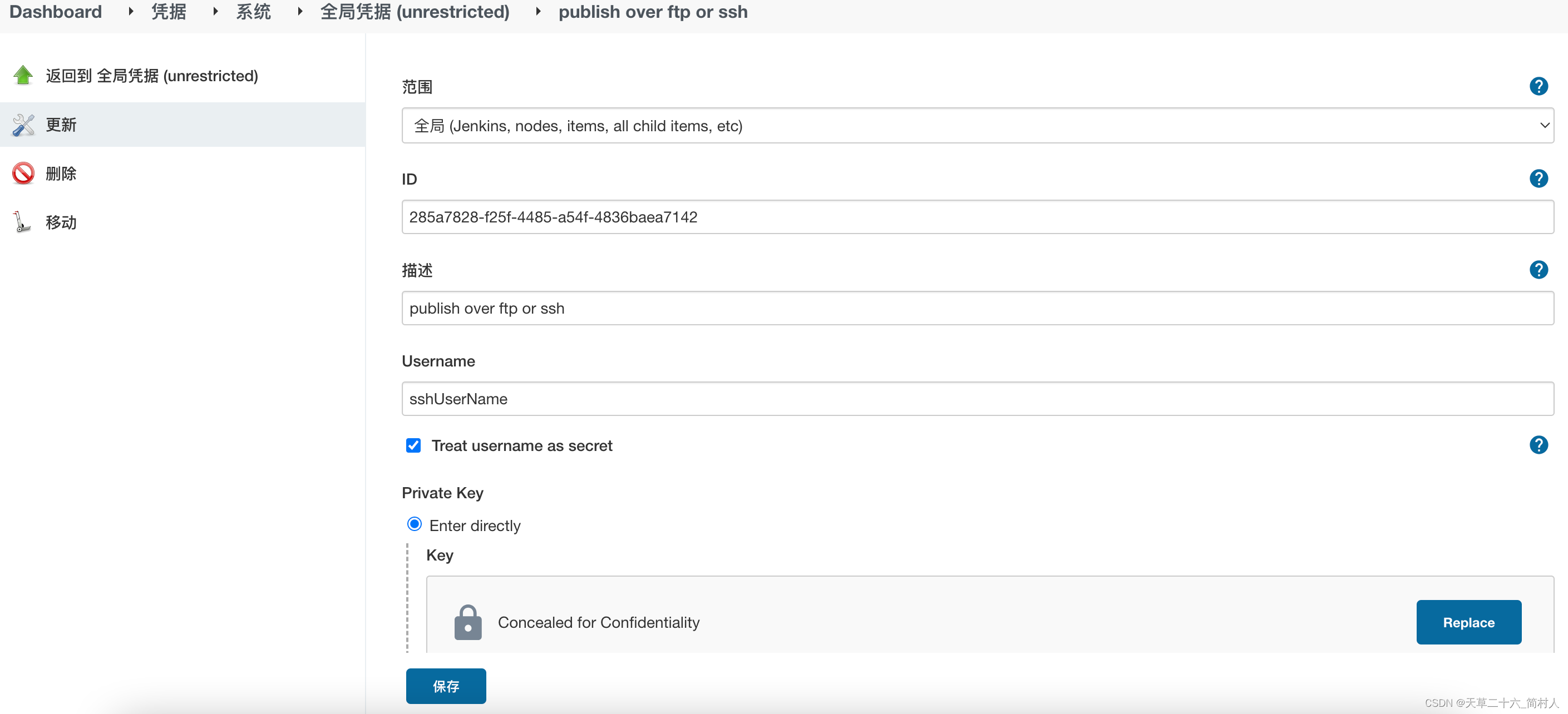The image size is (1568, 714).
Task: Focus the 描述 description input field
Action: [978, 309]
